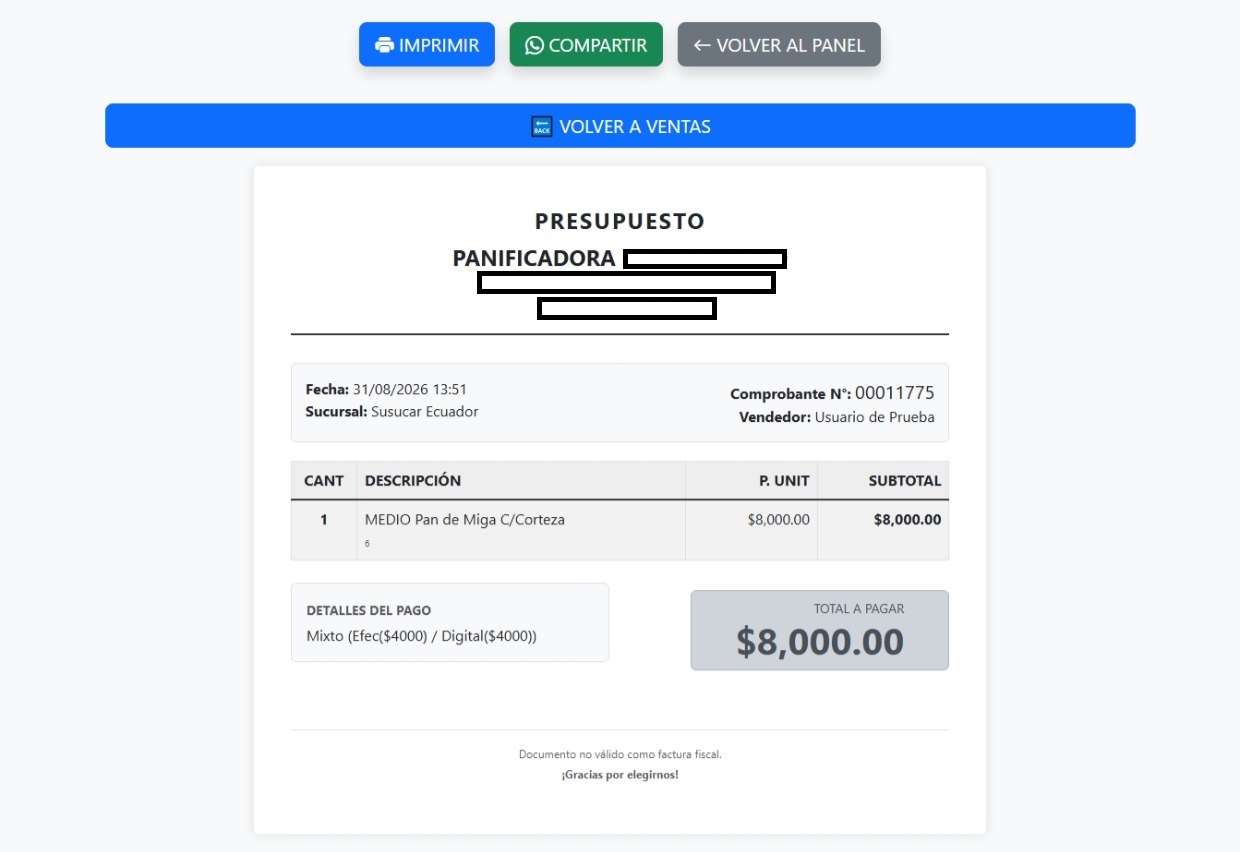The width and height of the screenshot is (1240, 852).
Task: Click the Sucursal value Susucar Ecuador
Action: 425,411
